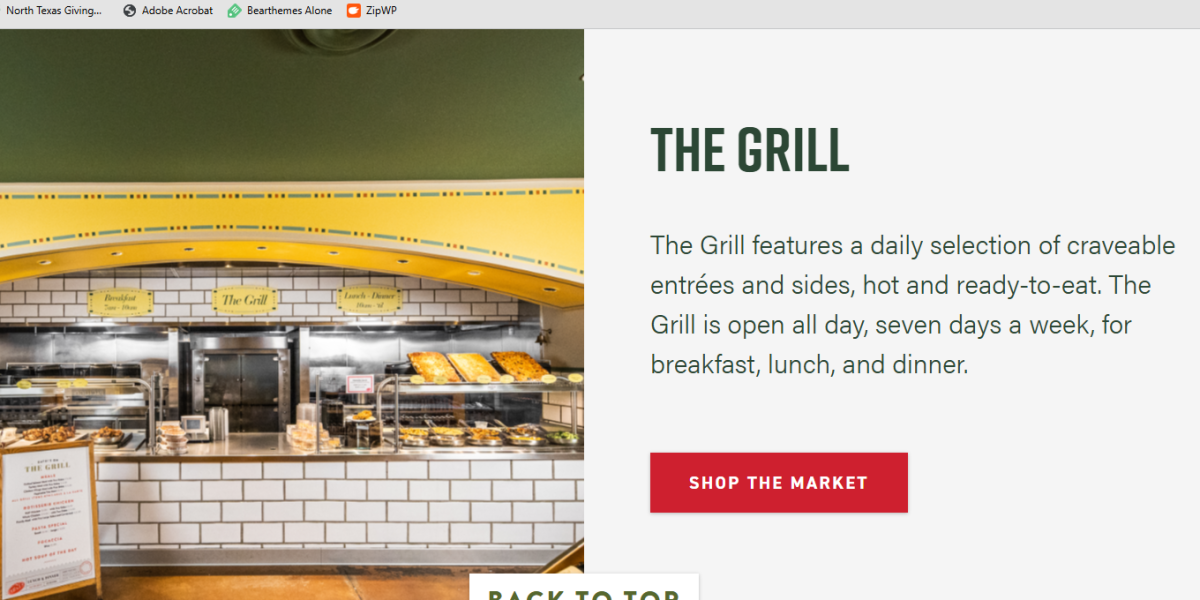Open the Bearthemes Alone bookmark text
This screenshot has width=1200, height=600.
[x=289, y=10]
